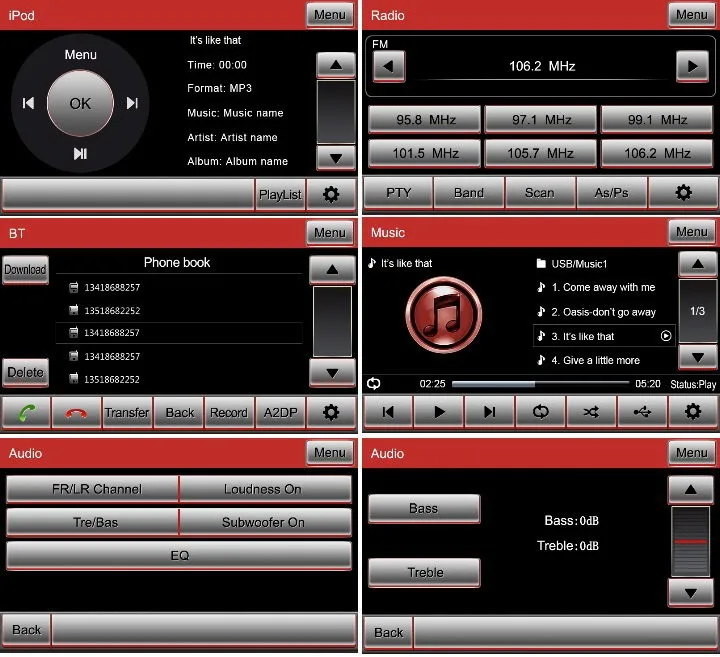Skip to previous track on iPod wheel
The width and height of the screenshot is (720, 657).
coord(28,103)
